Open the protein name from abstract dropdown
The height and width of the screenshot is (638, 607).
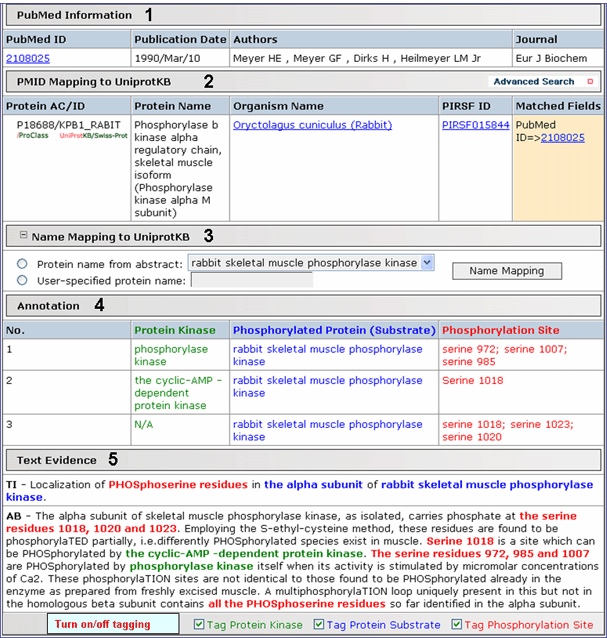[427, 262]
